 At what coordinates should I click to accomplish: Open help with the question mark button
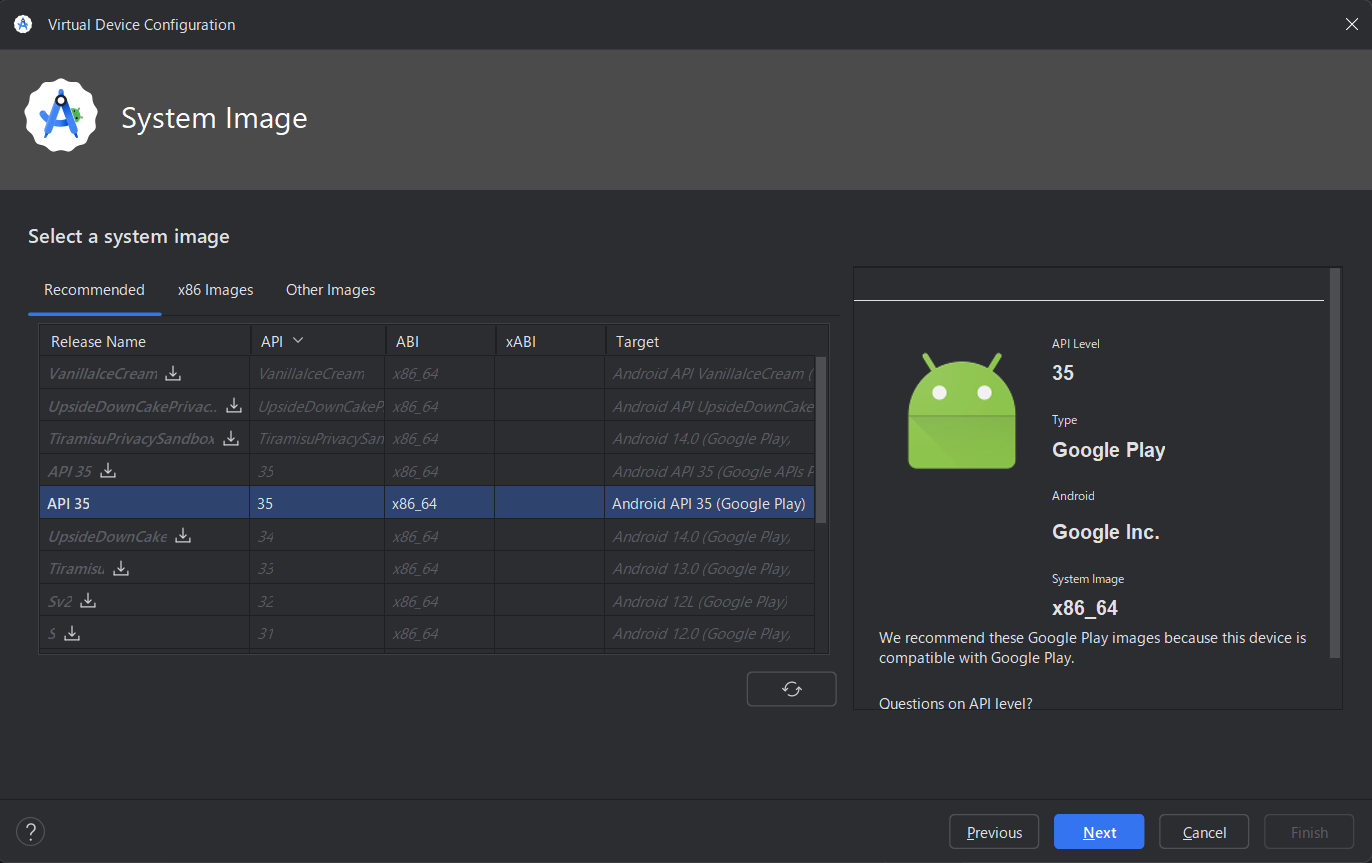click(x=31, y=831)
